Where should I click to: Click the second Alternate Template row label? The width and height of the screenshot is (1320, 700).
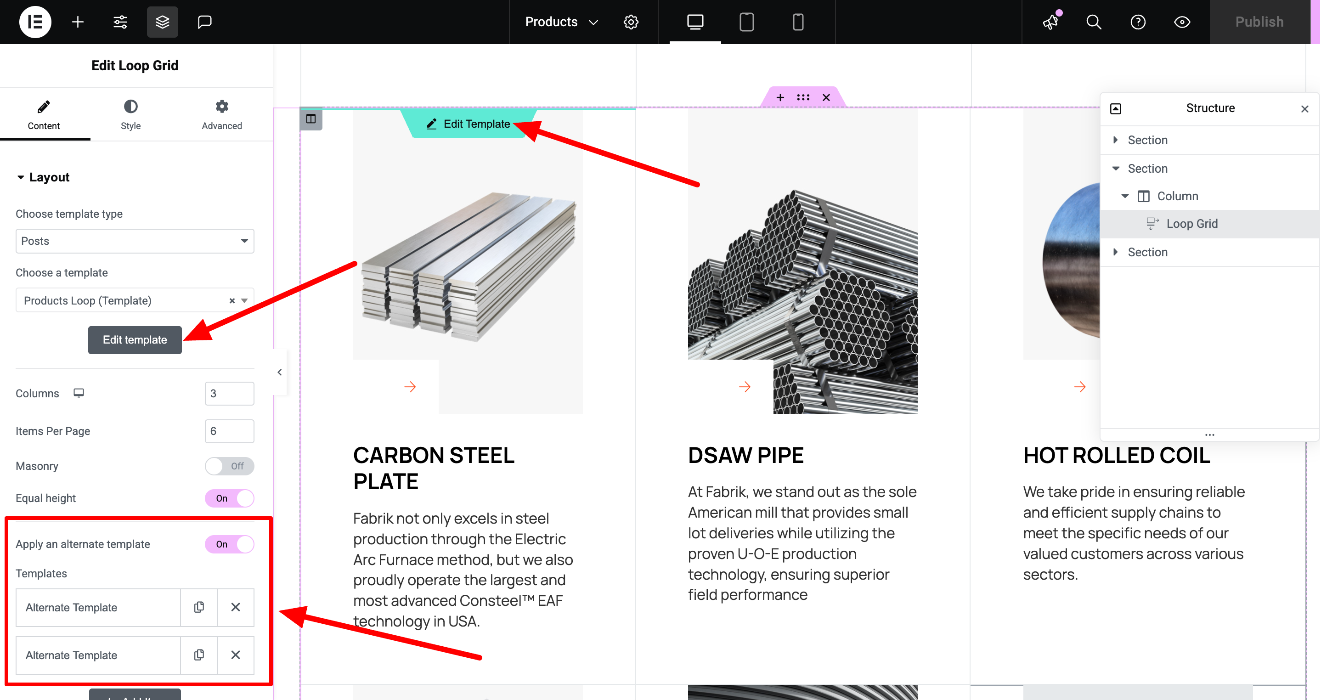click(98, 655)
